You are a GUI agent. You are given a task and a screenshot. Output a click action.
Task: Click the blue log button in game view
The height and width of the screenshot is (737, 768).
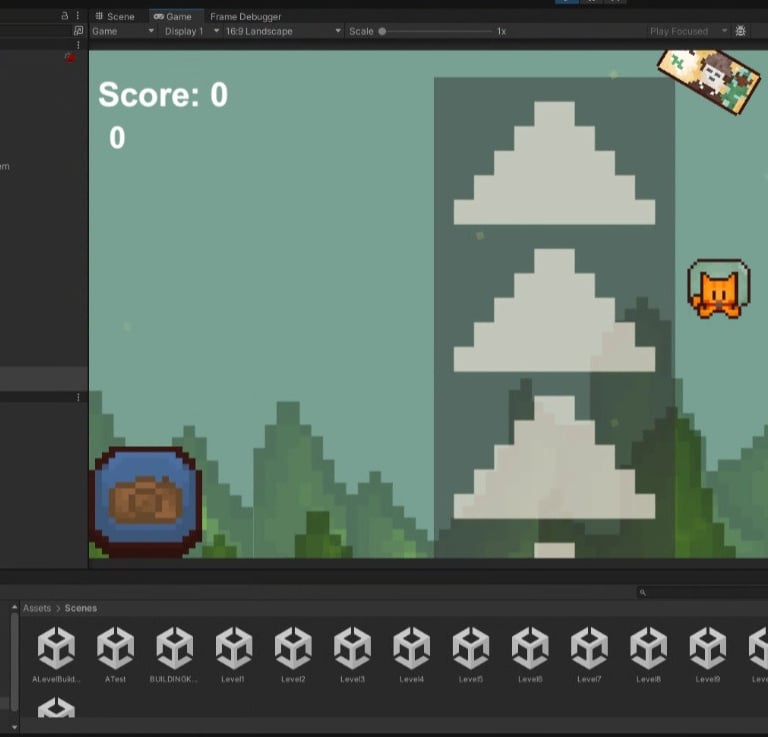point(145,502)
